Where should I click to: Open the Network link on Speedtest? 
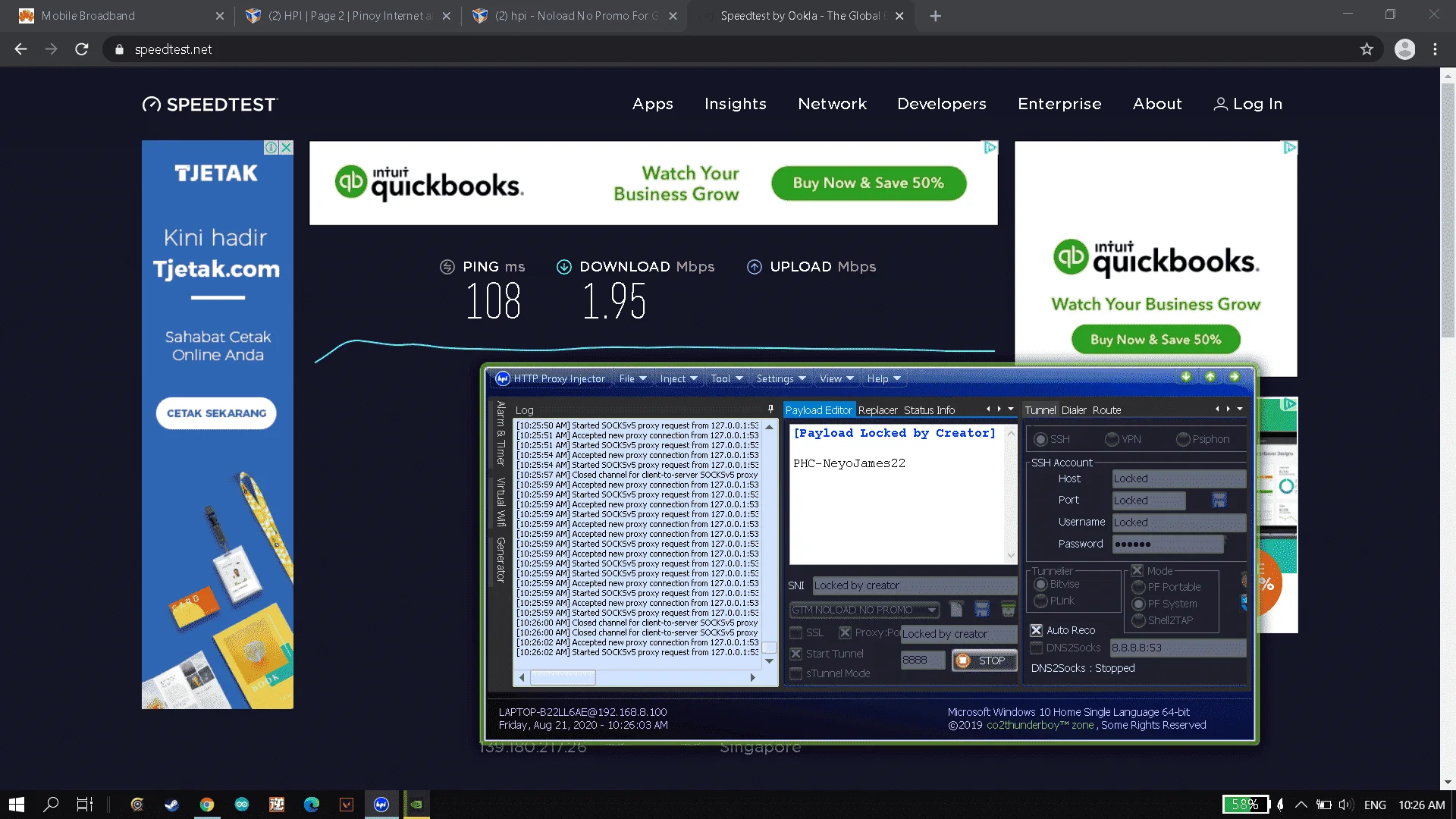[x=832, y=104]
